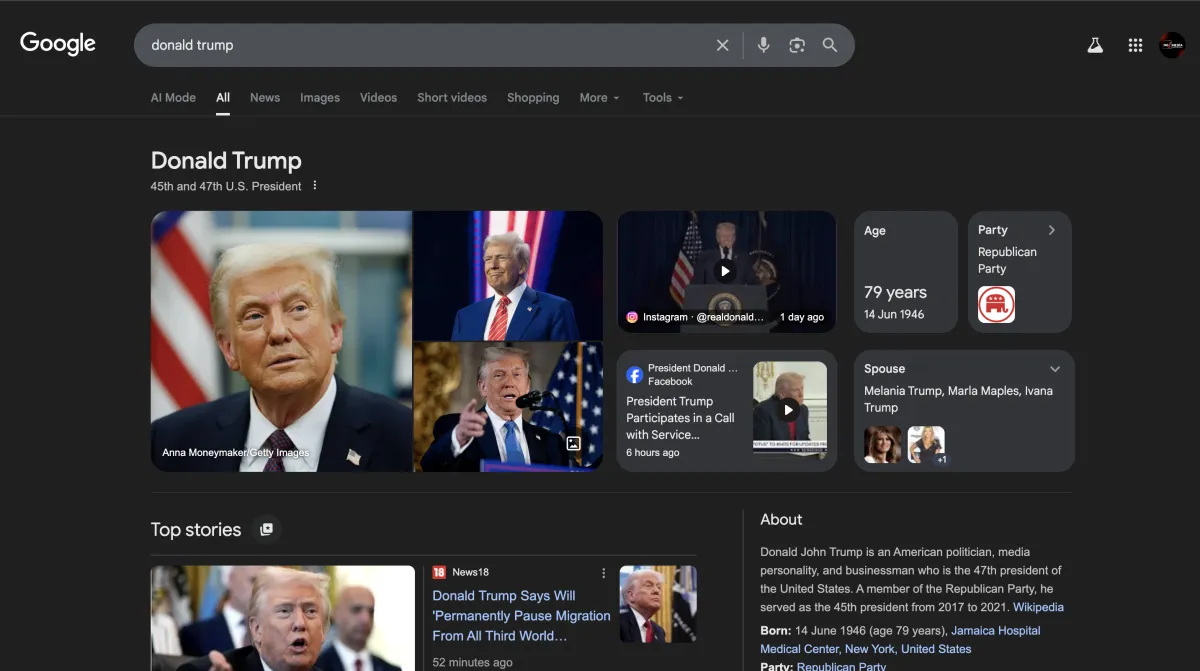The height and width of the screenshot is (671, 1200).
Task: Clear the search box with the X icon
Action: click(723, 45)
